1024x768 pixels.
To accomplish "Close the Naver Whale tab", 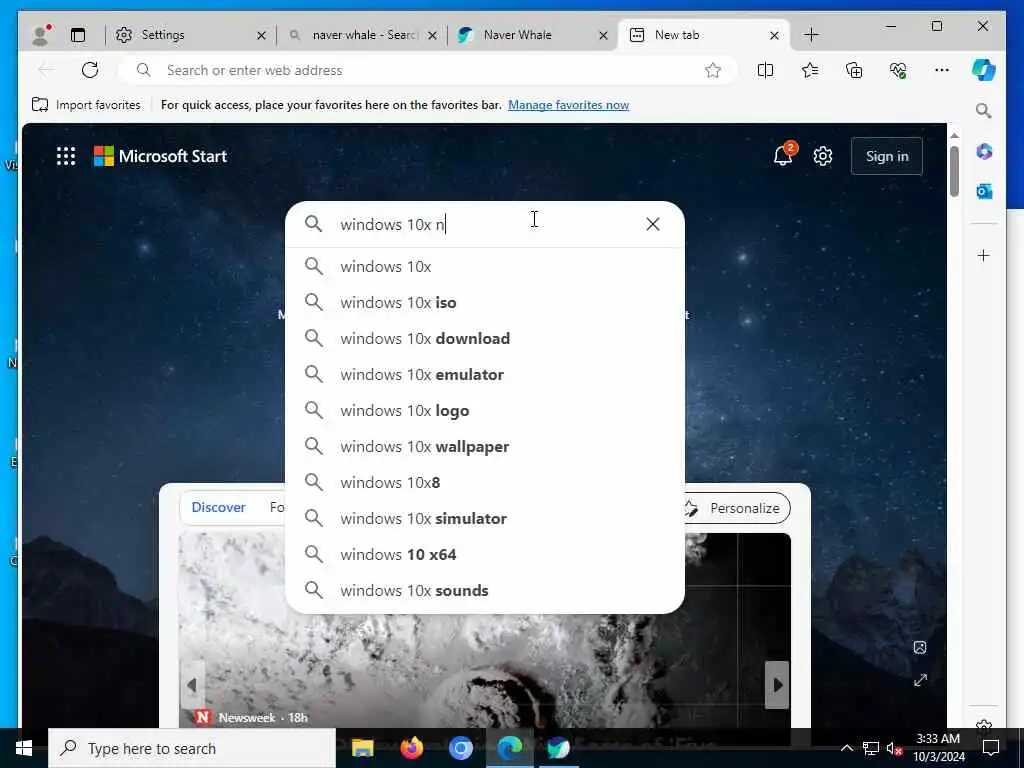I will [603, 35].
